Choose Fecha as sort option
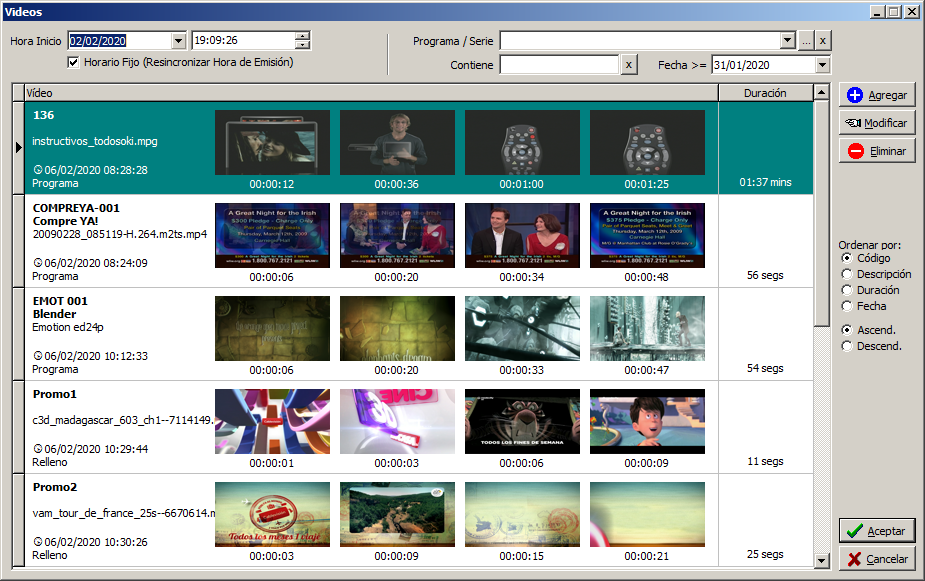925x581 pixels. (x=847, y=306)
